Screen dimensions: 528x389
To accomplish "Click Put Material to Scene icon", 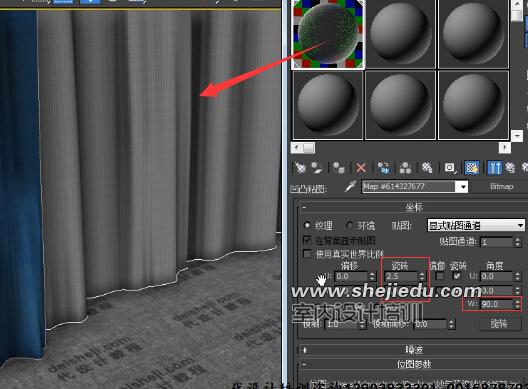I will (x=317, y=167).
